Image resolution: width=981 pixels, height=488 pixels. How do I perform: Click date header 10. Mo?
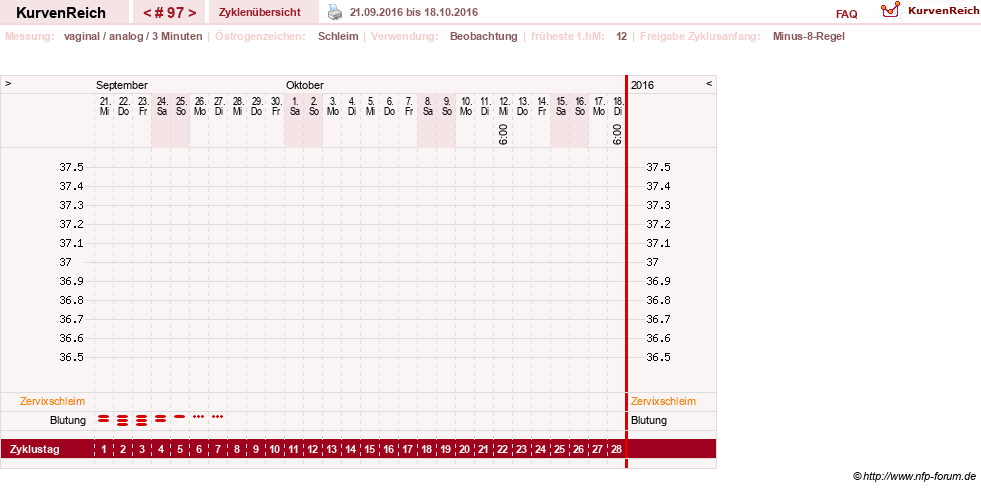(465, 106)
